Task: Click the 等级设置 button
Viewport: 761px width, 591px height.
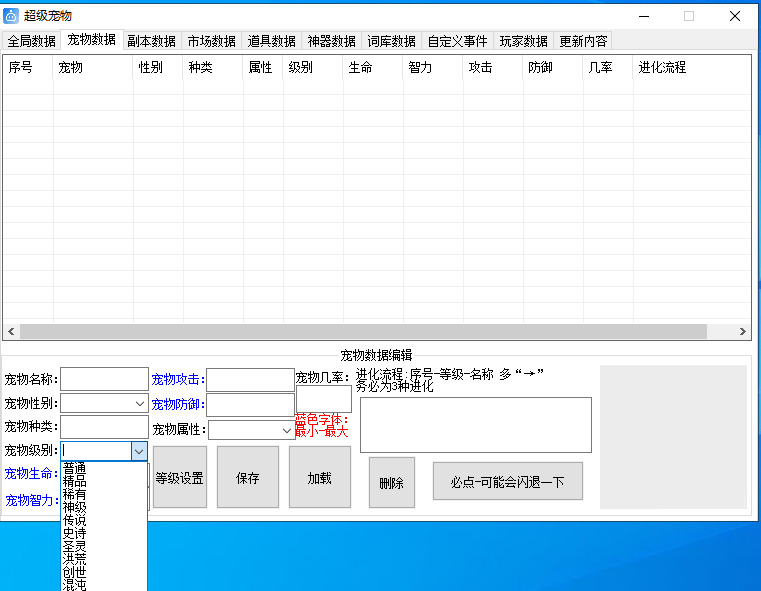Action: pos(180,477)
